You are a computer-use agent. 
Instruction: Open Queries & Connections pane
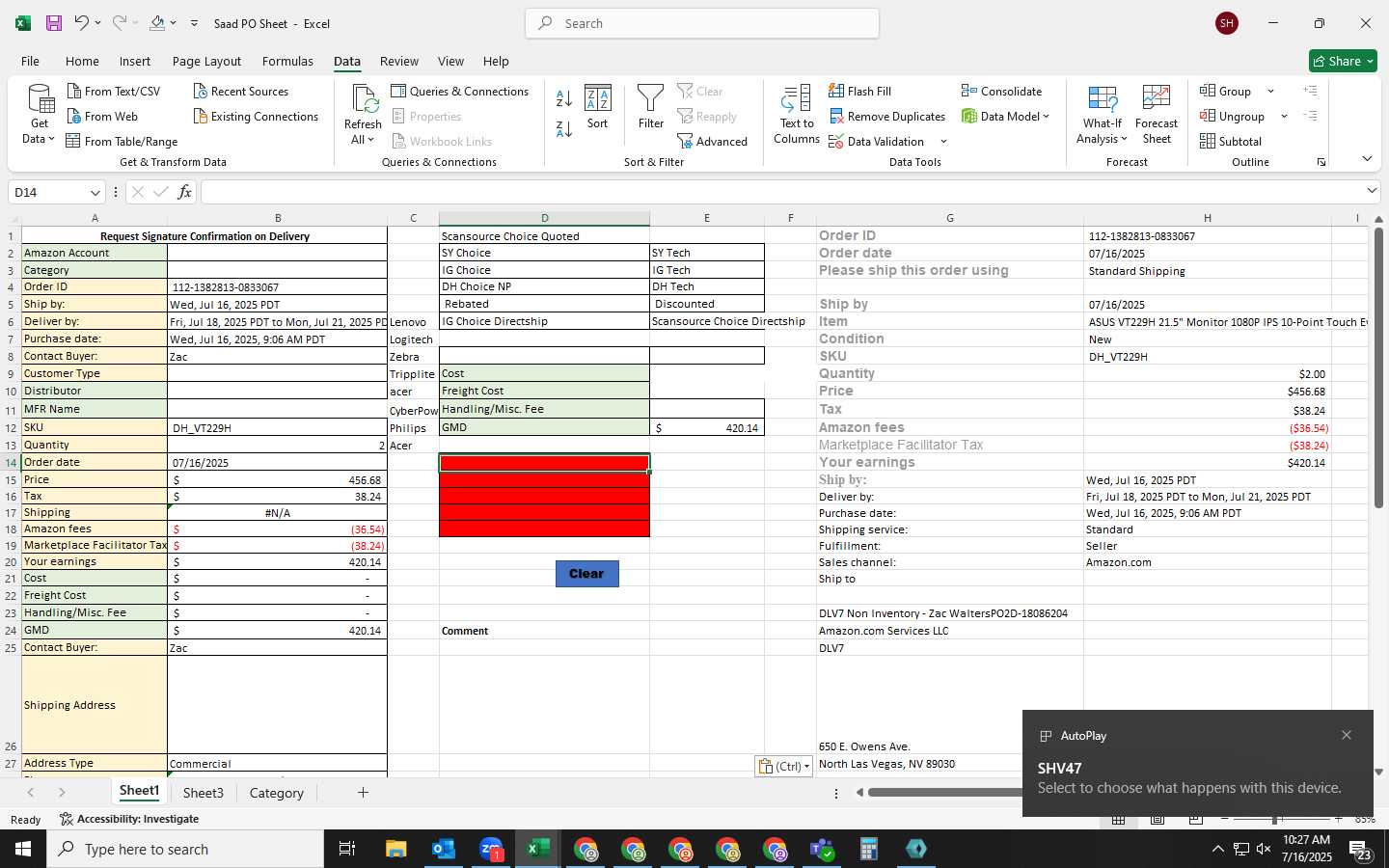tap(460, 92)
